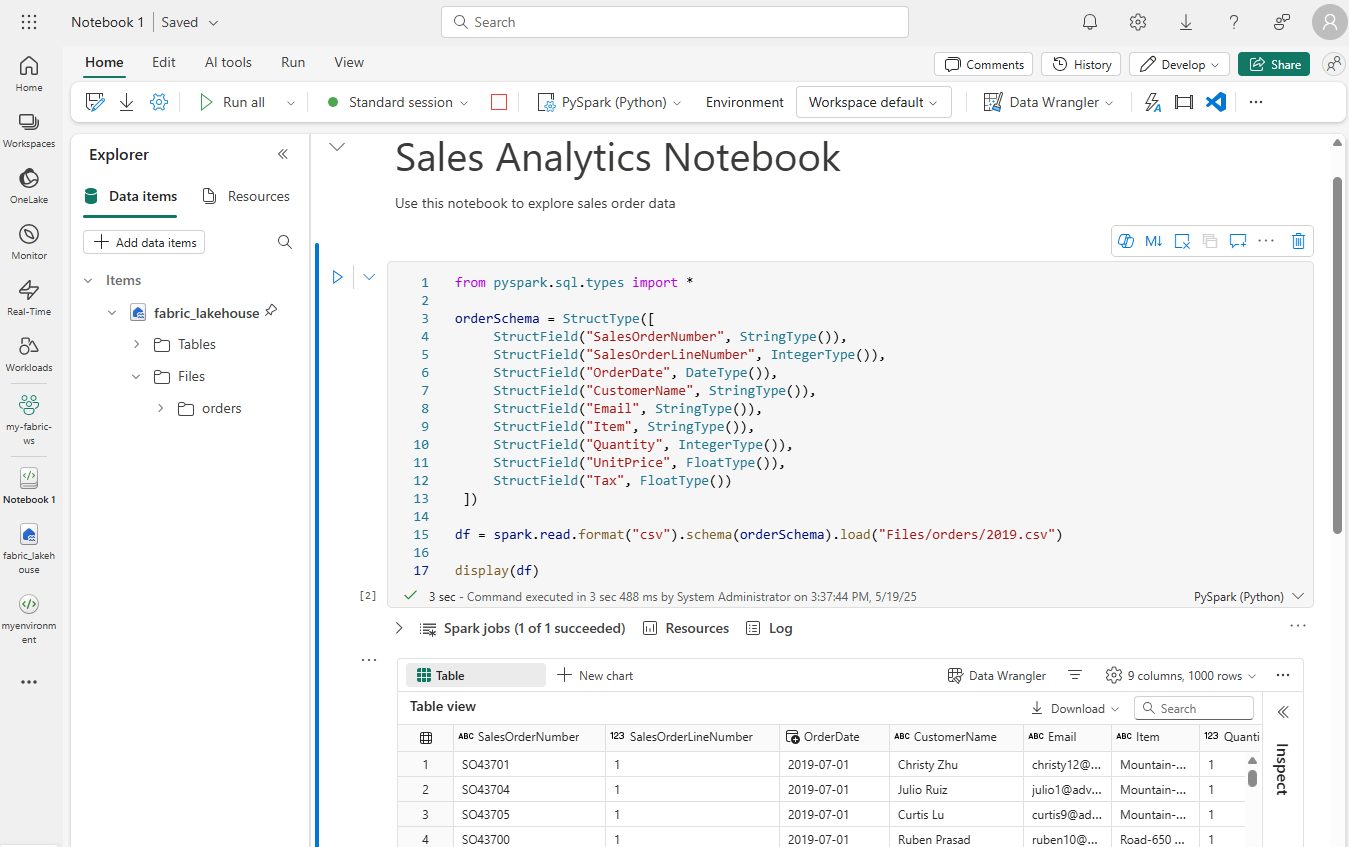The image size is (1349, 847).
Task: Open the PySpark (Python) language selector
Action: pyautogui.click(x=609, y=101)
